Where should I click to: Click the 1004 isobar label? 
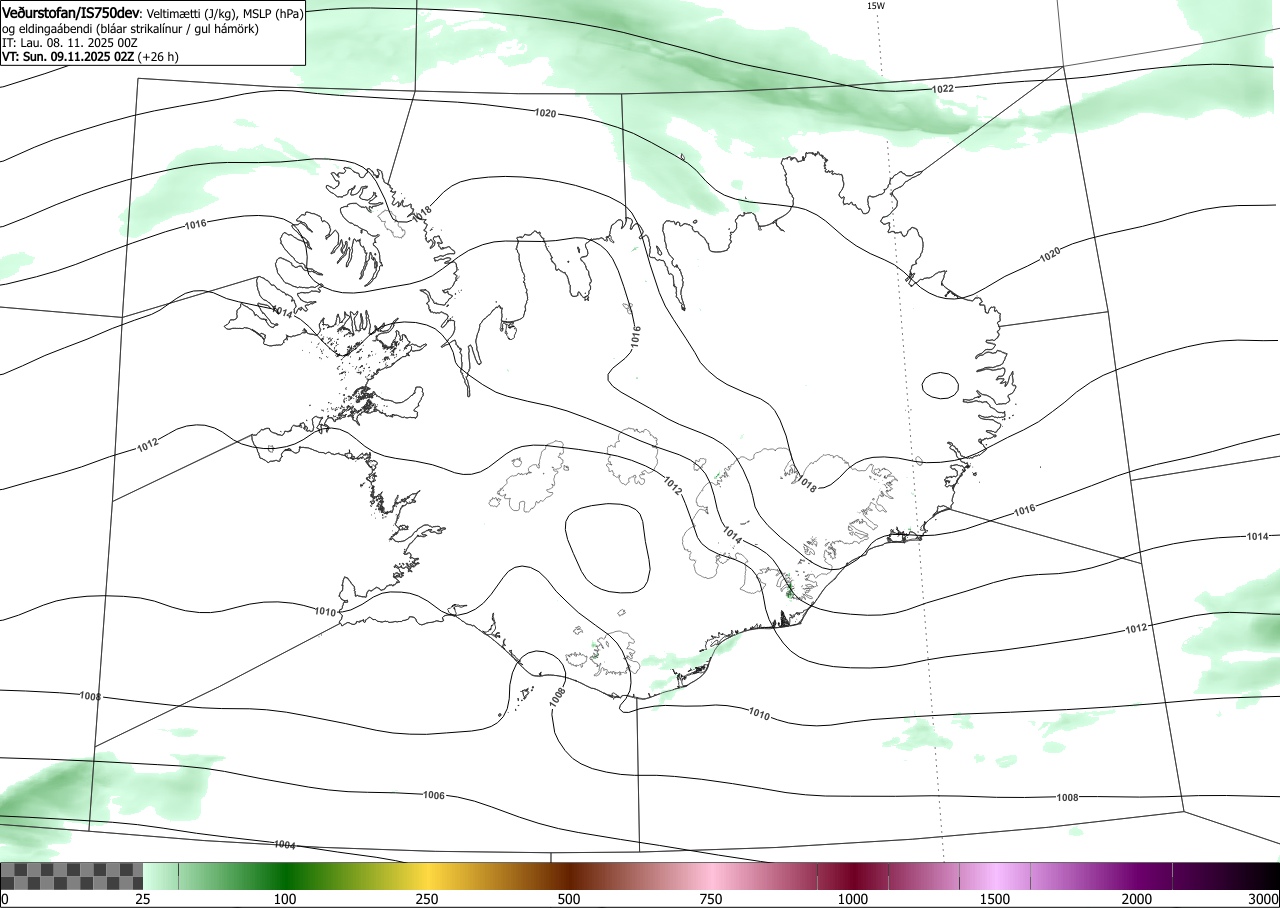click(285, 845)
